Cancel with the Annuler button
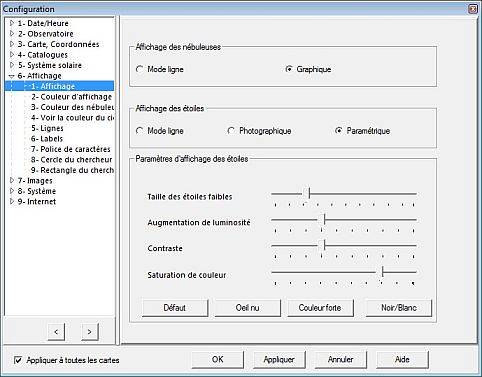The image size is (482, 377). (x=340, y=359)
